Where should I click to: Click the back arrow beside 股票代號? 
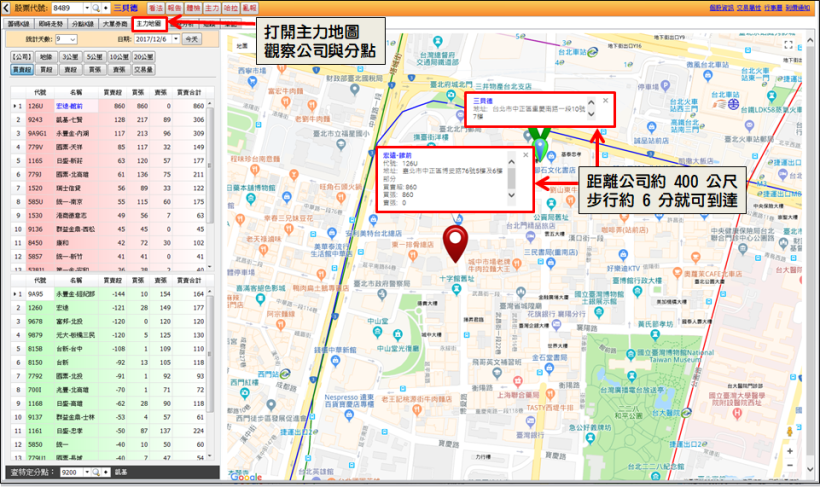(6, 8)
